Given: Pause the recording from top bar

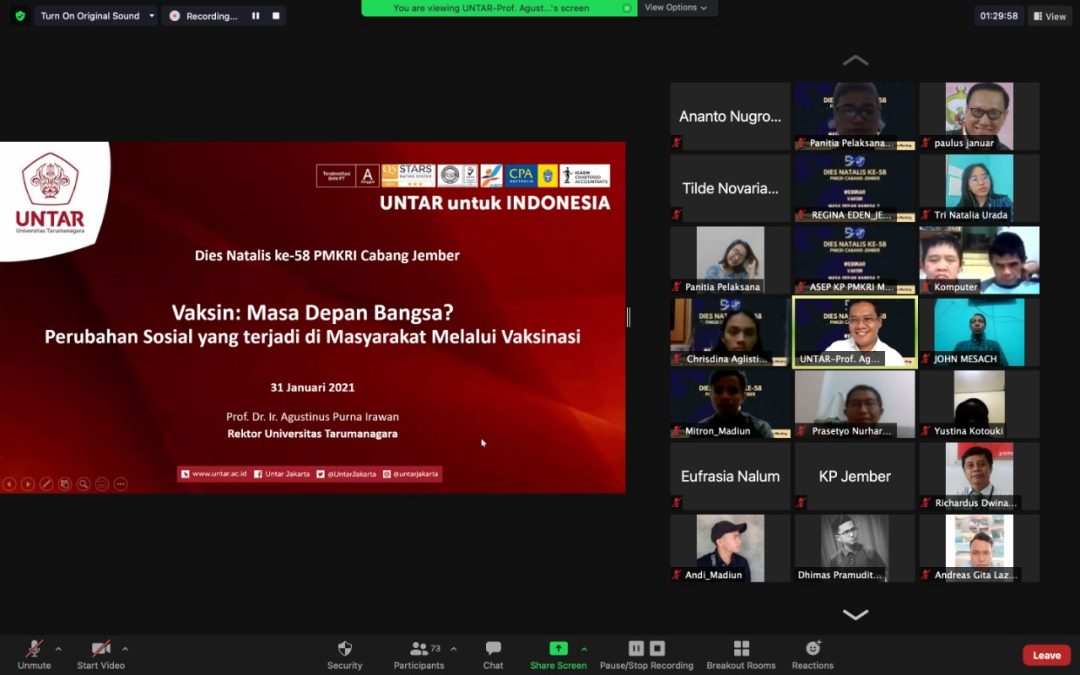Looking at the screenshot, I should coord(256,16).
